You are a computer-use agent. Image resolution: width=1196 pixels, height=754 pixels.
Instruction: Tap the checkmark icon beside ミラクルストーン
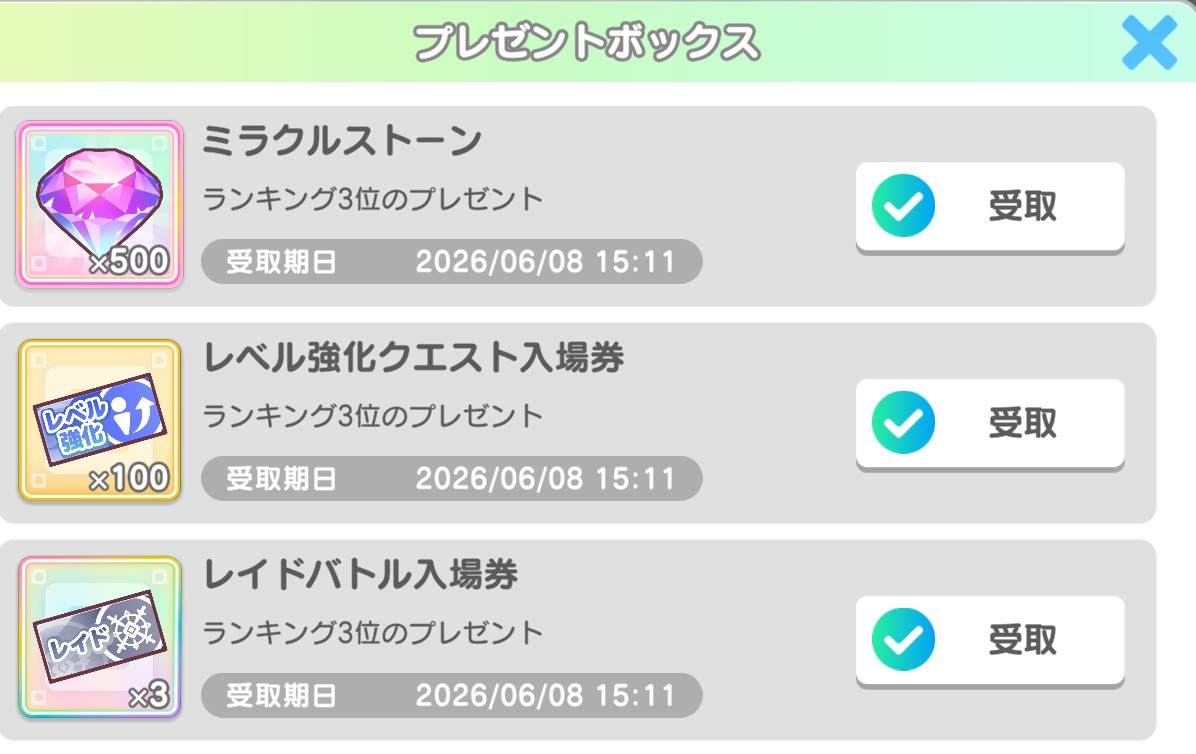coord(903,205)
